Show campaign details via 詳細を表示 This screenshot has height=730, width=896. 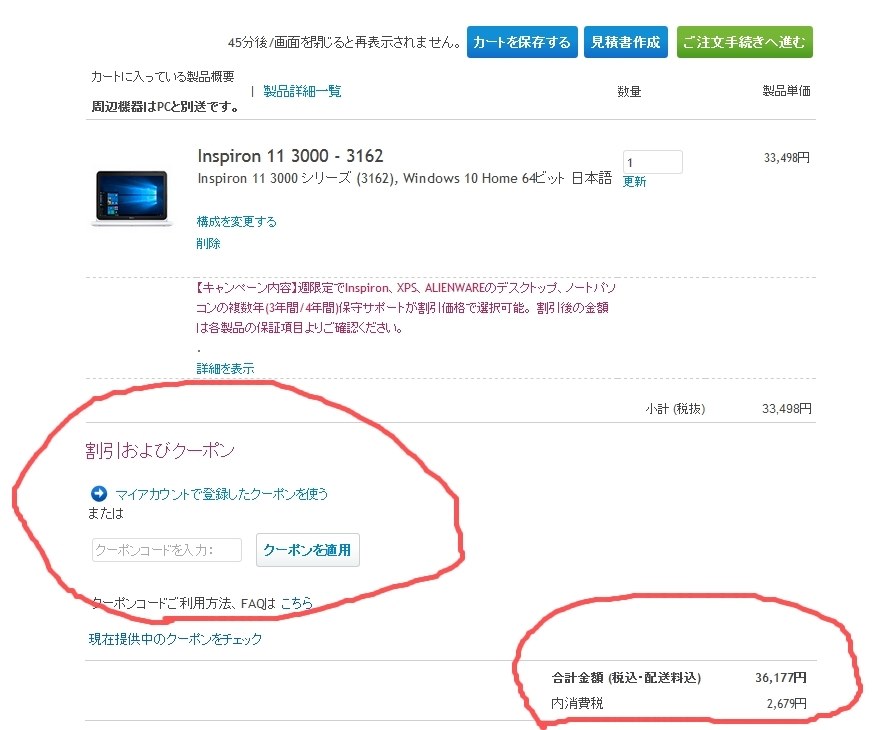pos(225,368)
